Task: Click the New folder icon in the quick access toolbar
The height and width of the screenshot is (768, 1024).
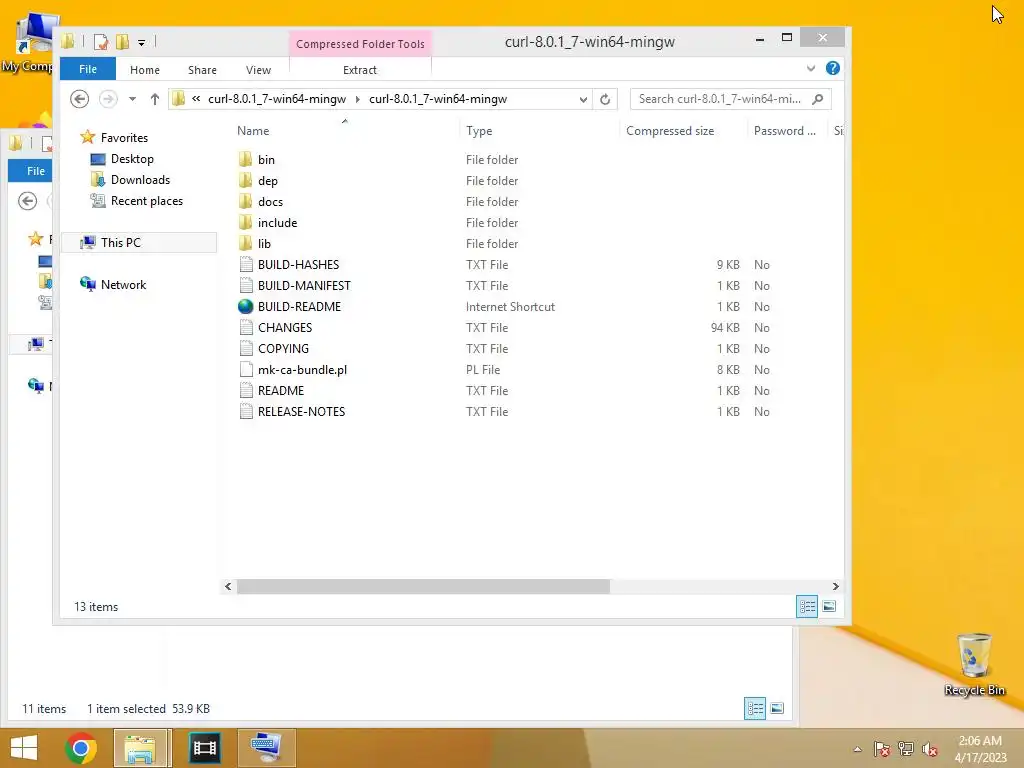Action: [x=122, y=42]
